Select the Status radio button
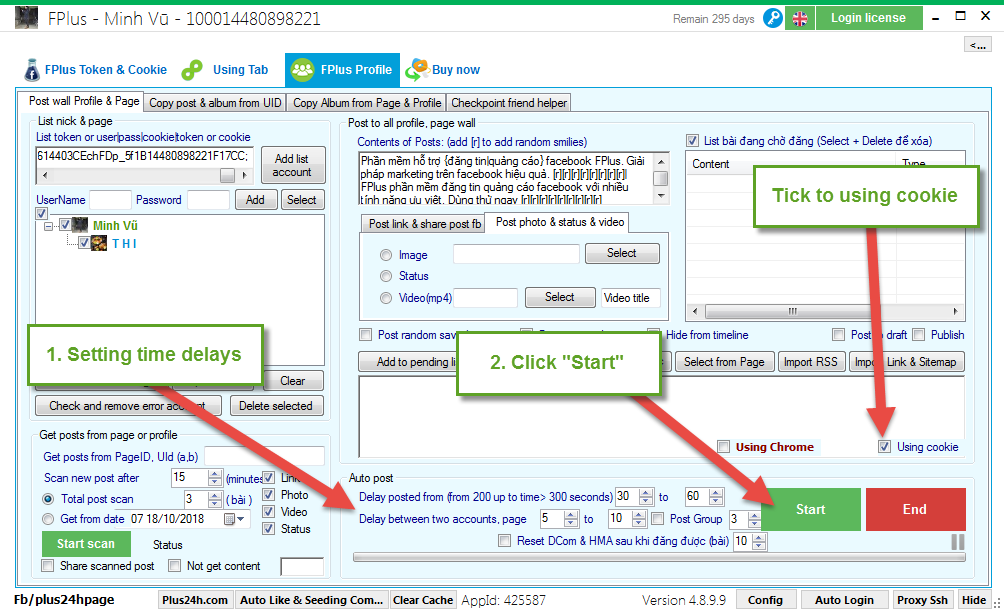The image size is (1004, 612). [385, 276]
